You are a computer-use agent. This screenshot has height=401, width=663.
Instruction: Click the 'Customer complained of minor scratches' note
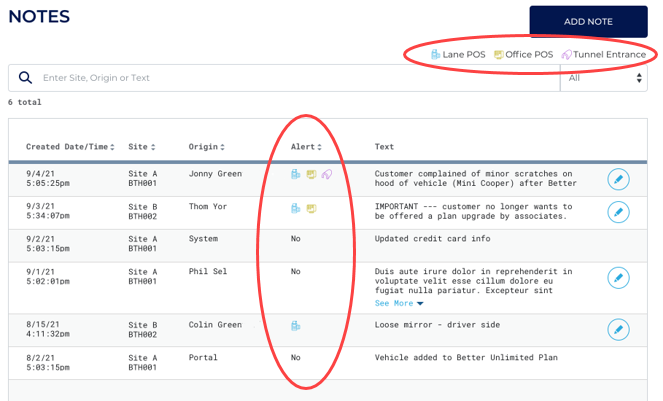[x=476, y=179]
